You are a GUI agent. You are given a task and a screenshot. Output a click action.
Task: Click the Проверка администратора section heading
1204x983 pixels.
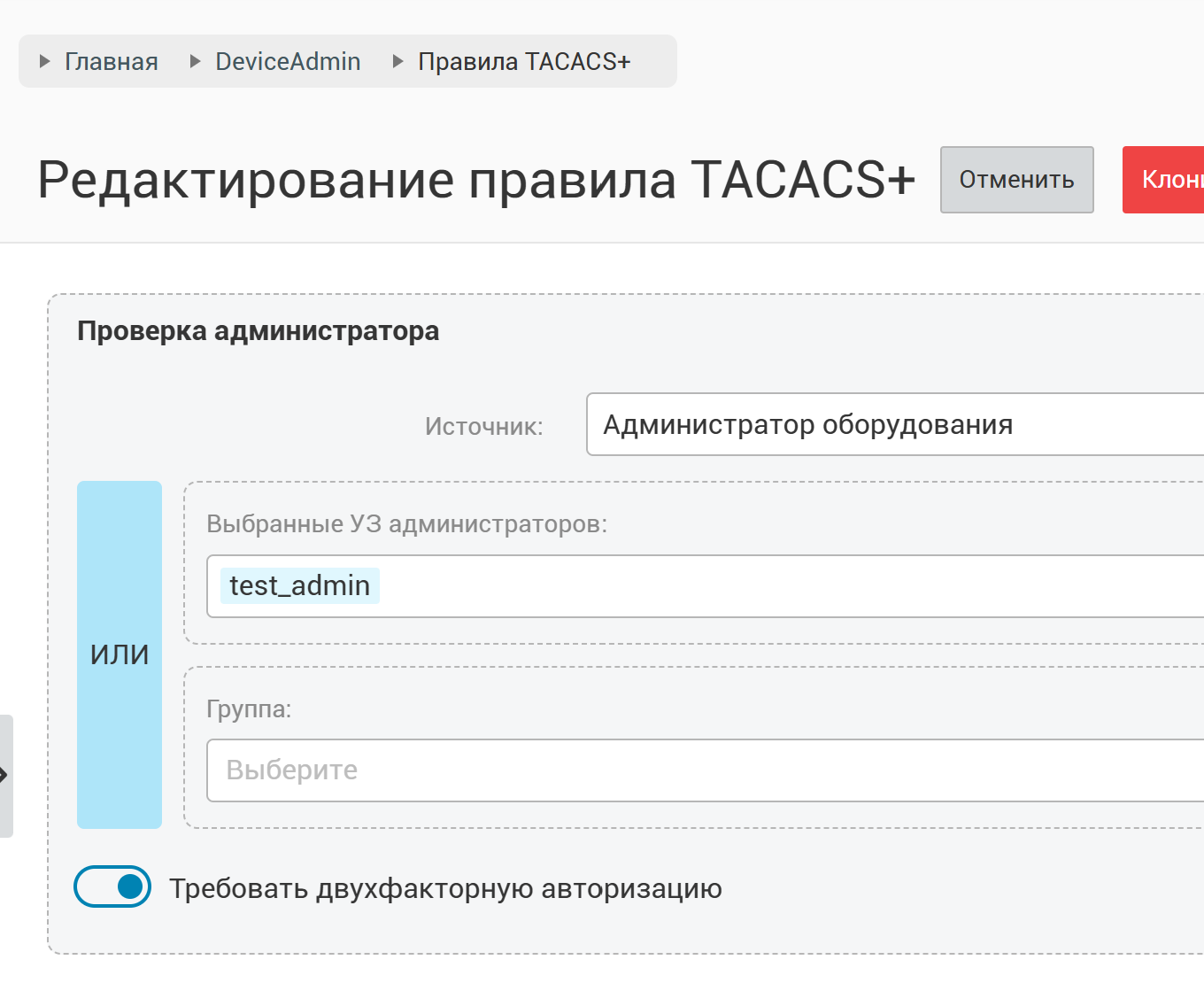pyautogui.click(x=259, y=330)
